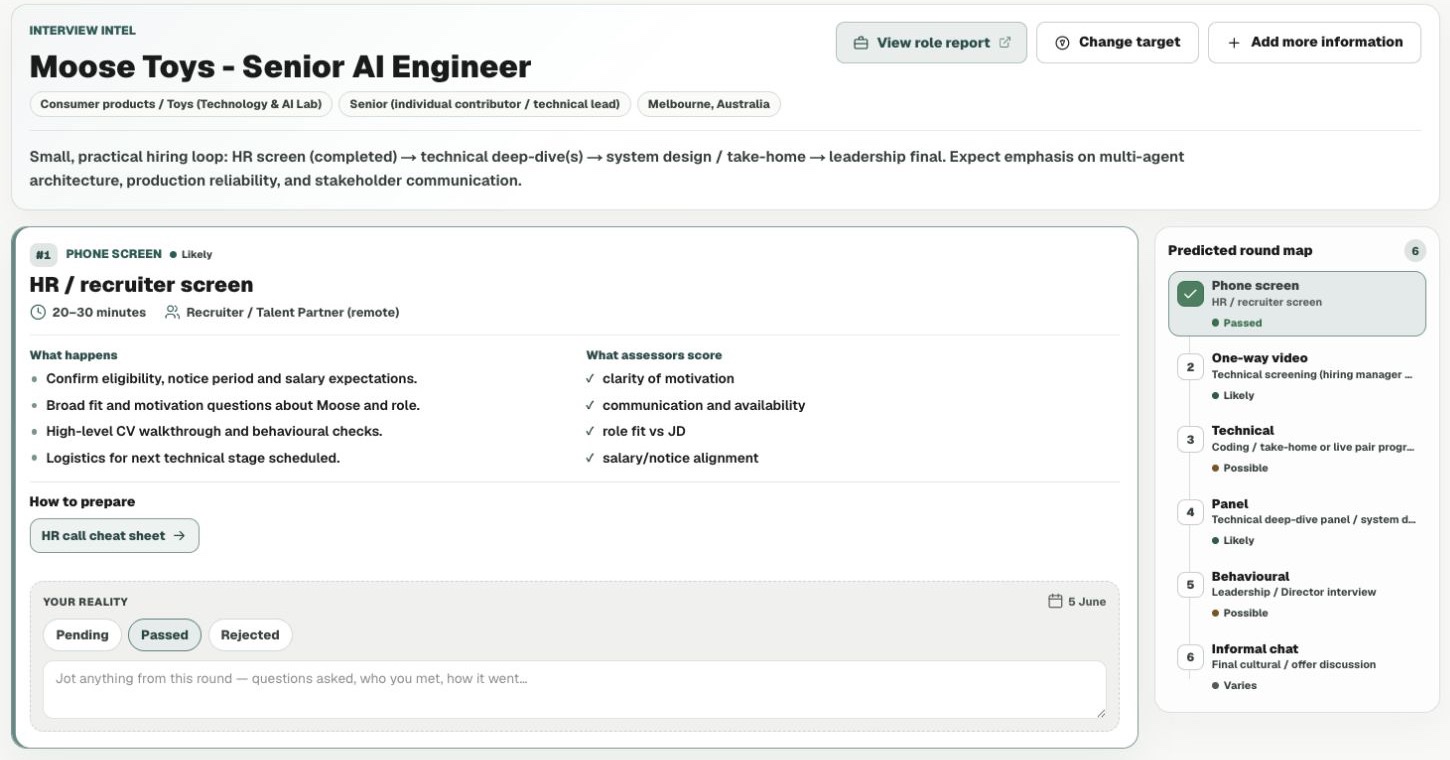Open the View role report button
This screenshot has width=1450, height=760.
[931, 43]
